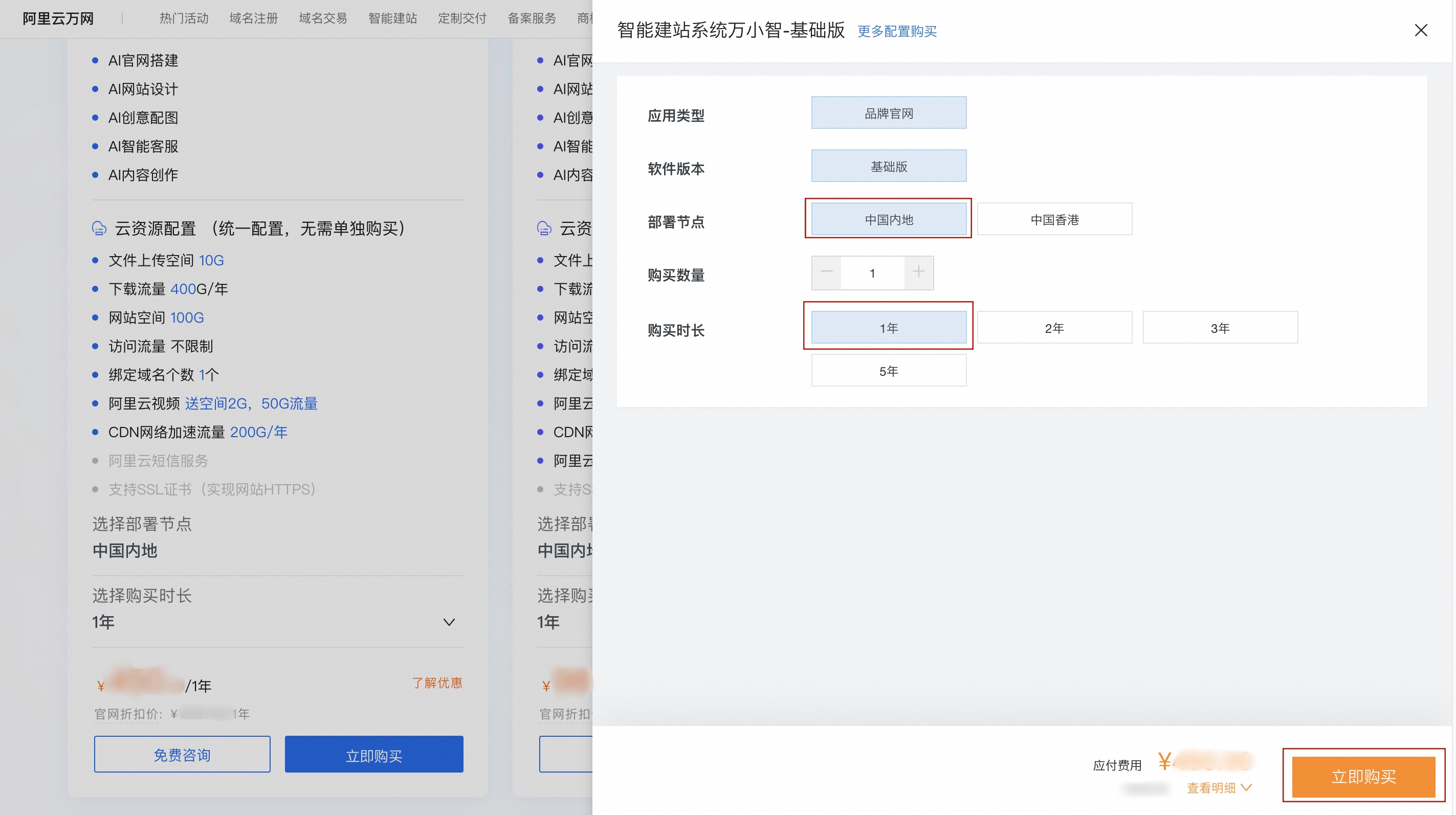This screenshot has width=1456, height=815.
Task: Select the 基础版 software version
Action: pyautogui.click(x=888, y=166)
